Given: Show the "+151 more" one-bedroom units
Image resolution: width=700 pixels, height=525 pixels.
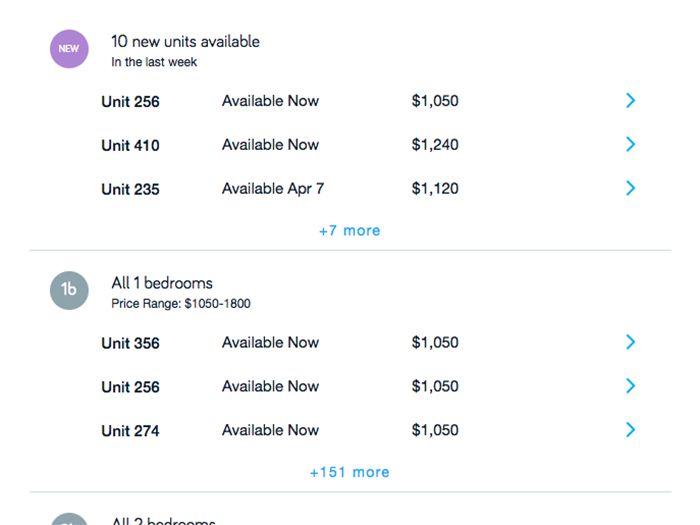Looking at the screenshot, I should 349,472.
